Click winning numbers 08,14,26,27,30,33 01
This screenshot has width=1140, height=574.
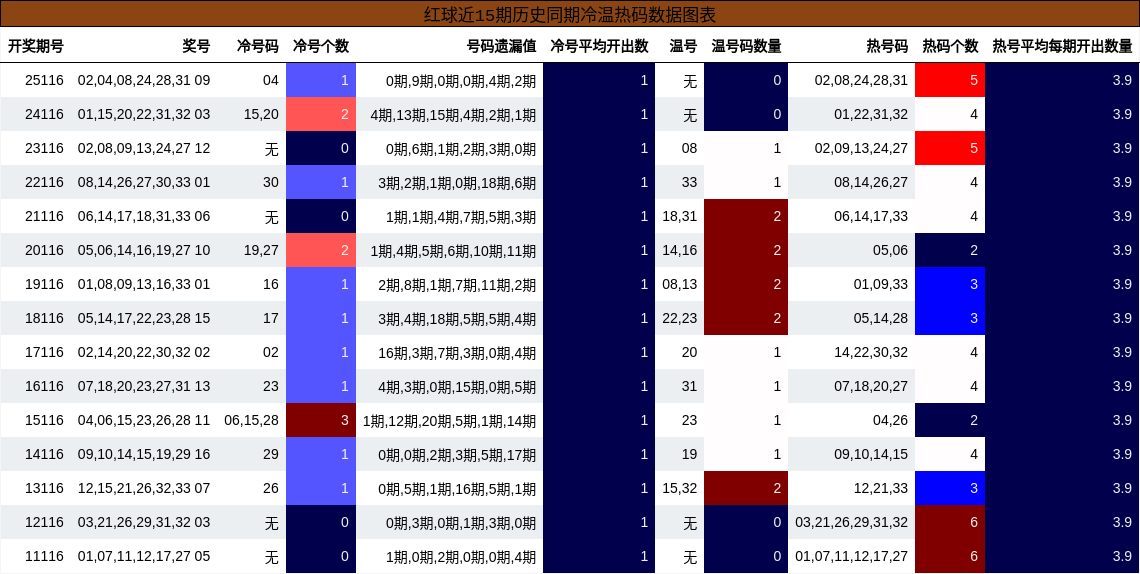point(144,182)
